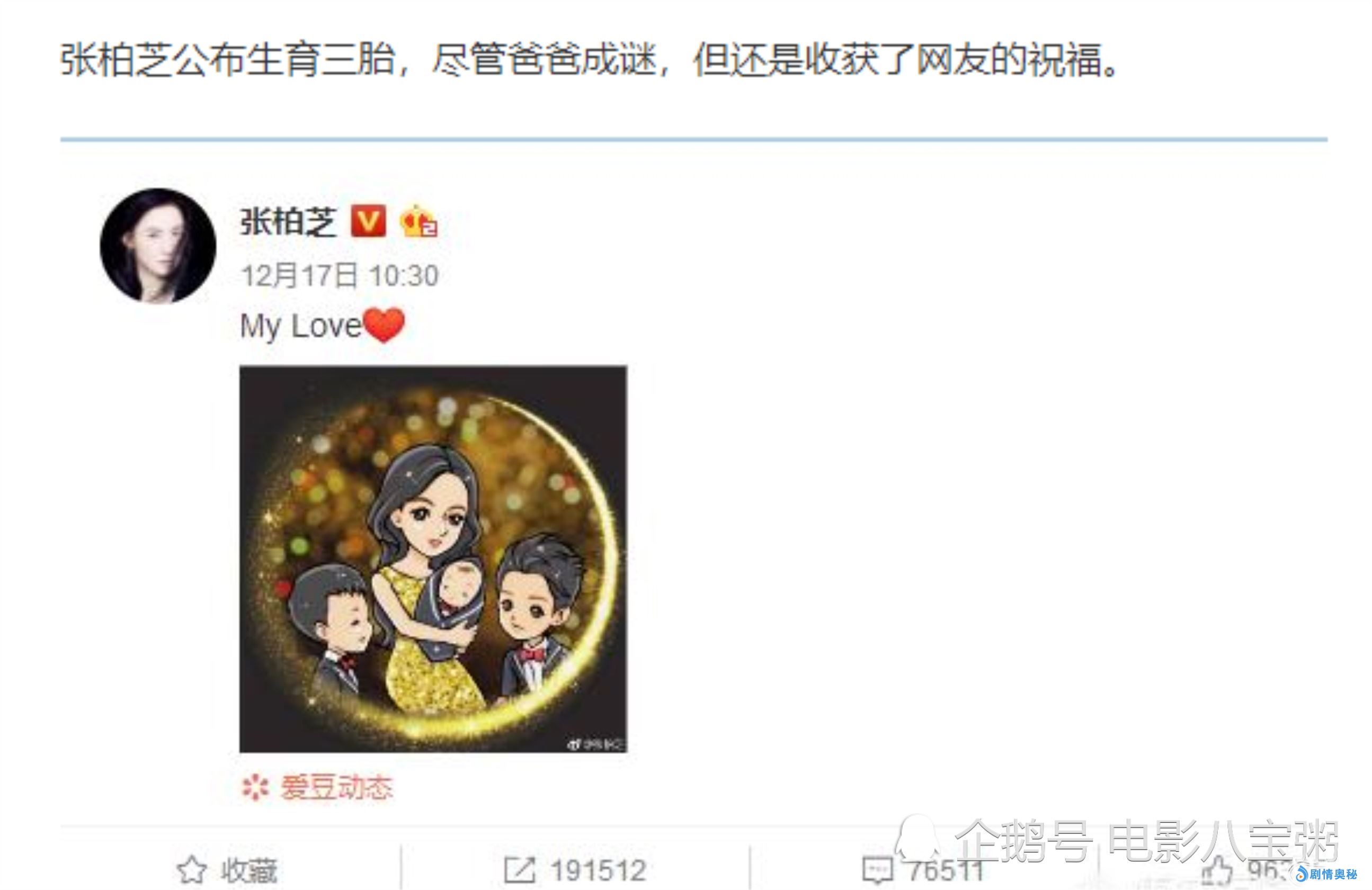This screenshot has height=890, width=1372.
Task: Click the red 爱豆动态 flower icon
Action: [x=255, y=787]
